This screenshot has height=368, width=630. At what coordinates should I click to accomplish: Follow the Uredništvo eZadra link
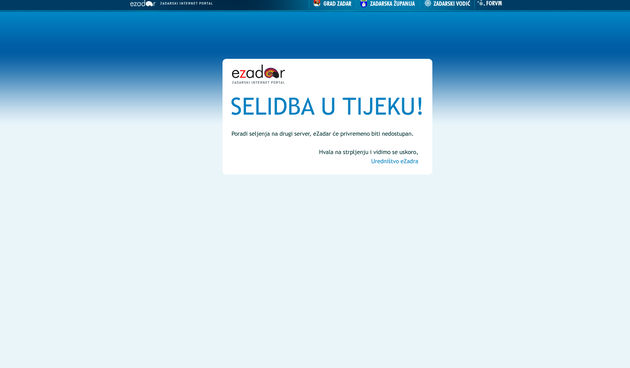395,161
